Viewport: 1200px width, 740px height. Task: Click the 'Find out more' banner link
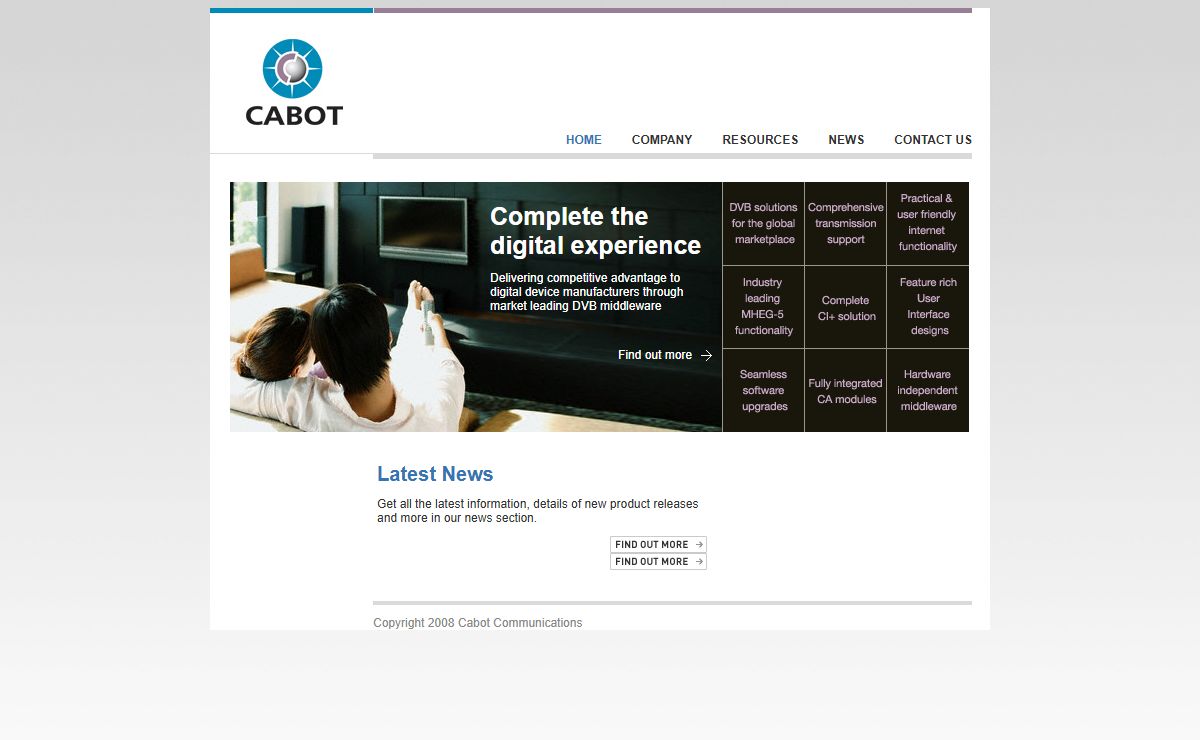665,355
